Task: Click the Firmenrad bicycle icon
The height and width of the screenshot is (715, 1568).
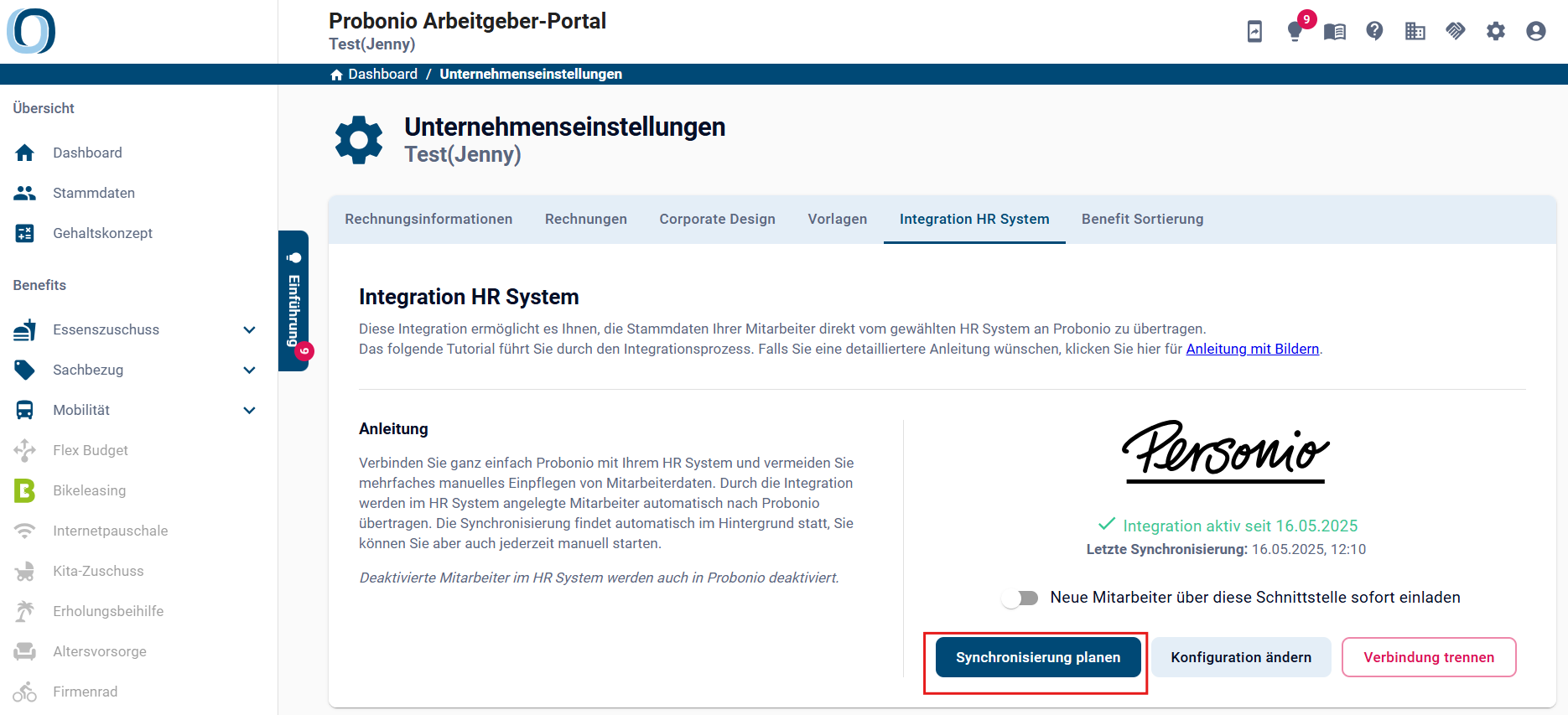Action: (x=24, y=692)
